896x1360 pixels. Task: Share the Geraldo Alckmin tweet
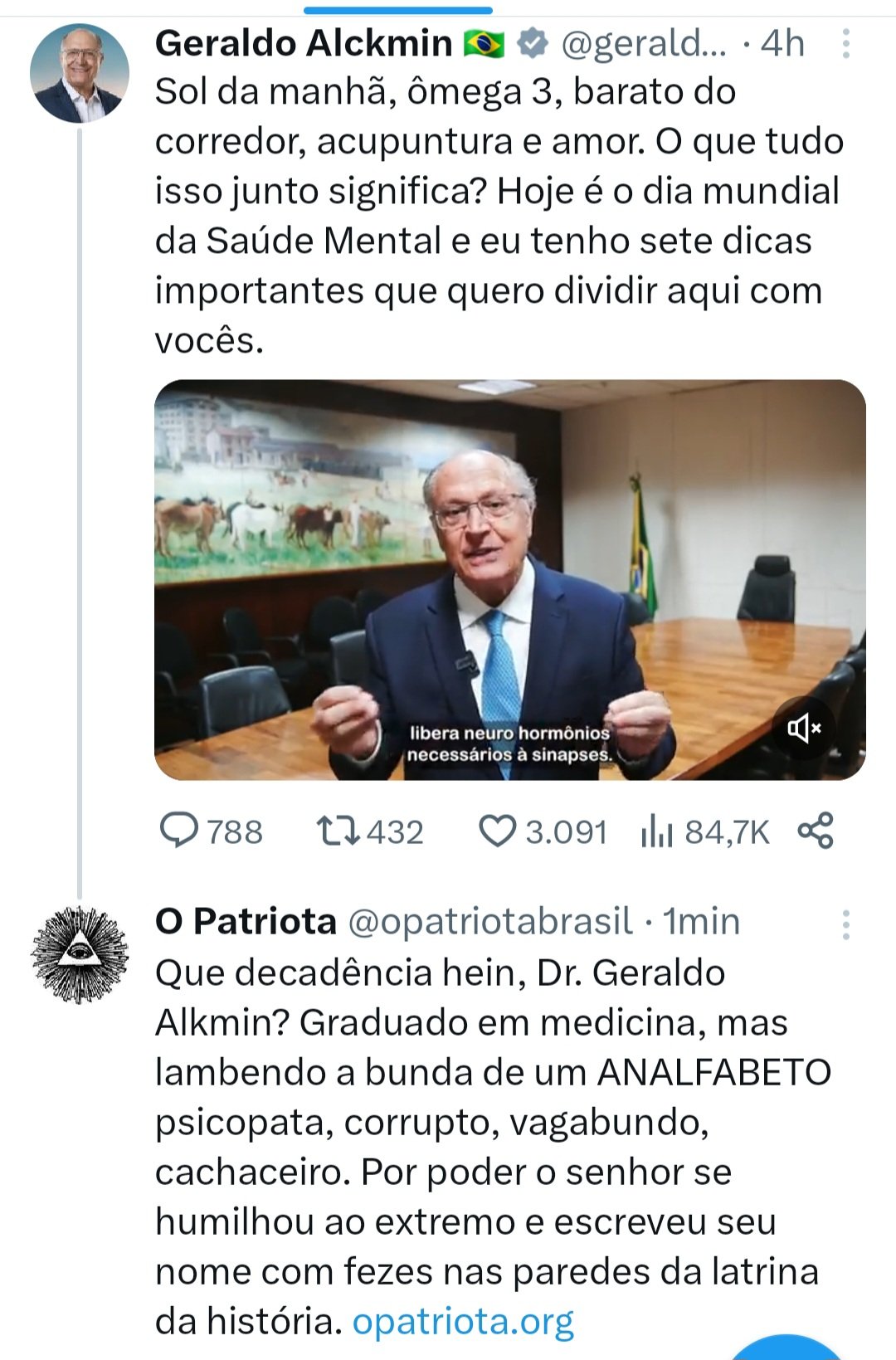816,831
